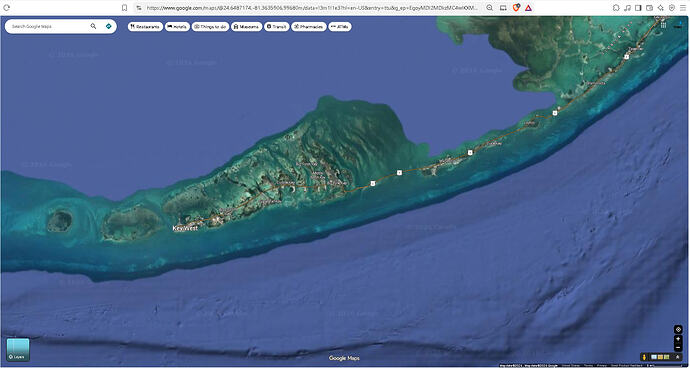Select the Pharmacies category chip
Viewport: 690px width, 369px height.
pos(309,27)
